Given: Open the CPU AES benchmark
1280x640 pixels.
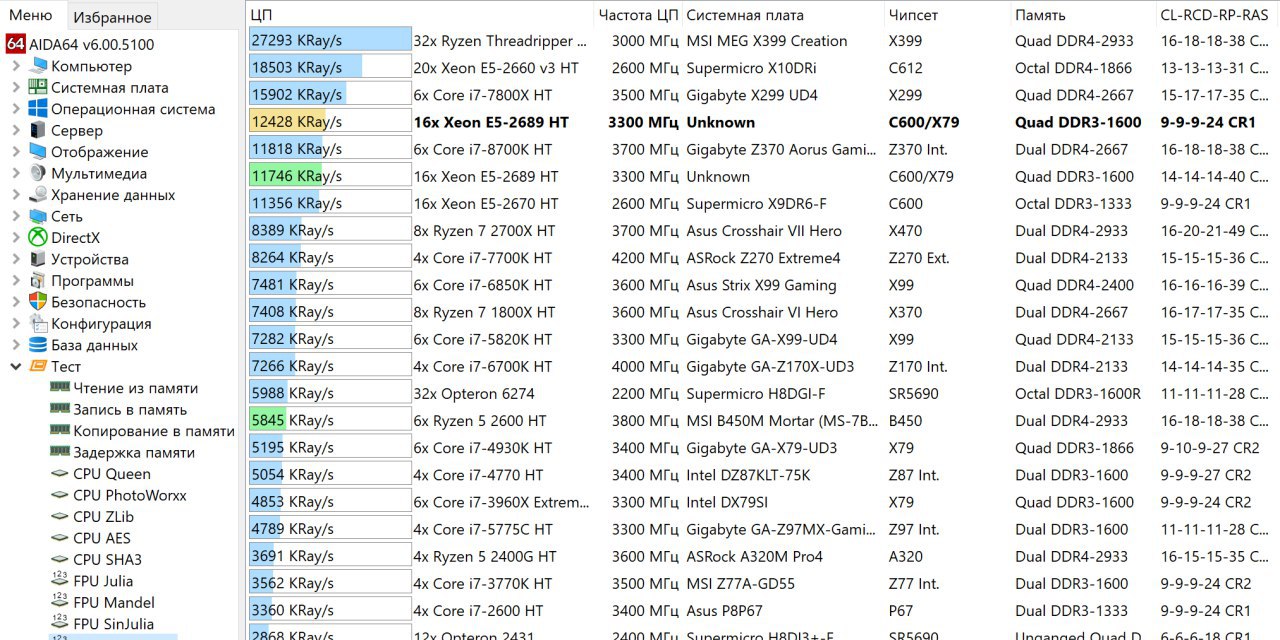Looking at the screenshot, I should coord(102,538).
